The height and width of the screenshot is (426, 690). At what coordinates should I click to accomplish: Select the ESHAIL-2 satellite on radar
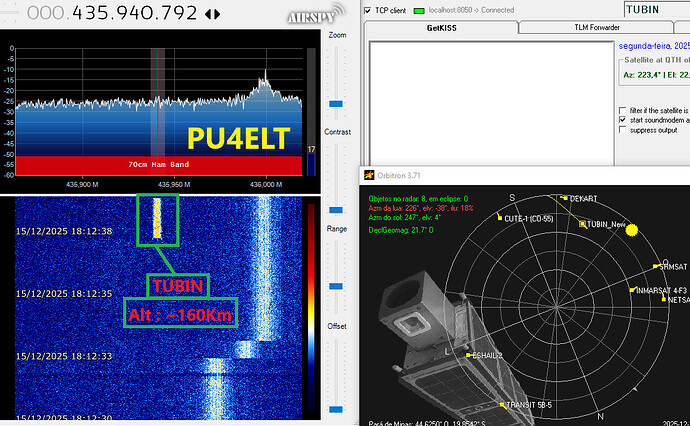(469, 354)
